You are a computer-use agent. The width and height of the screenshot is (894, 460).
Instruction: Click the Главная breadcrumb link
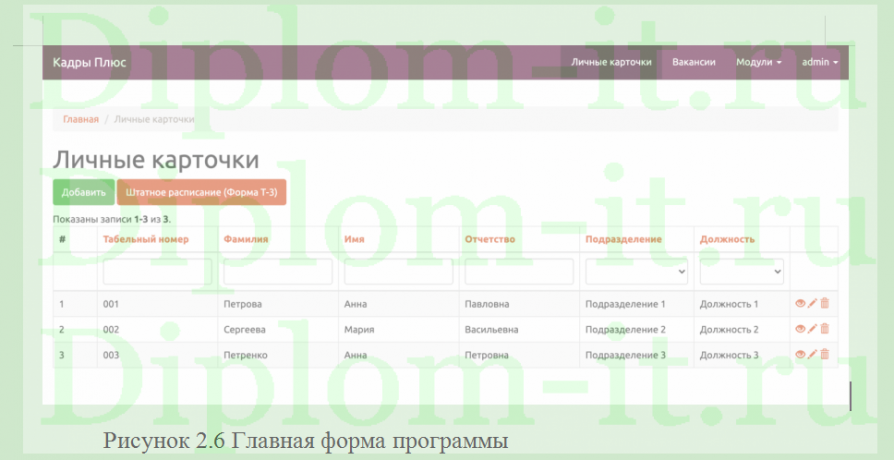coord(80,119)
